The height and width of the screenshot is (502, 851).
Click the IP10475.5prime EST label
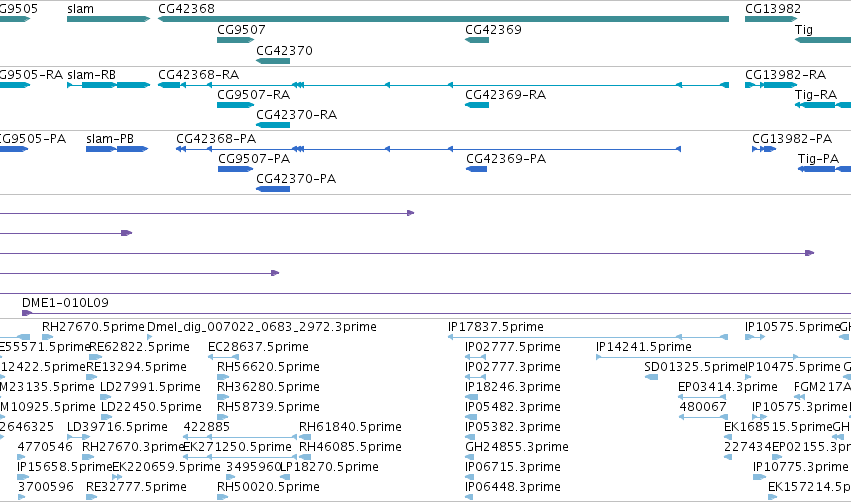pyautogui.click(x=793, y=367)
